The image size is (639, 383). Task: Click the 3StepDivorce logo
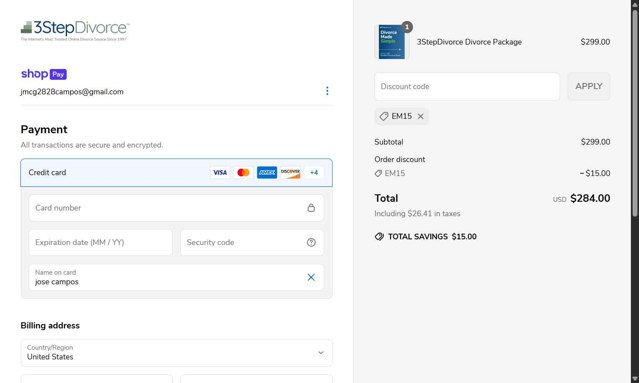click(x=75, y=31)
